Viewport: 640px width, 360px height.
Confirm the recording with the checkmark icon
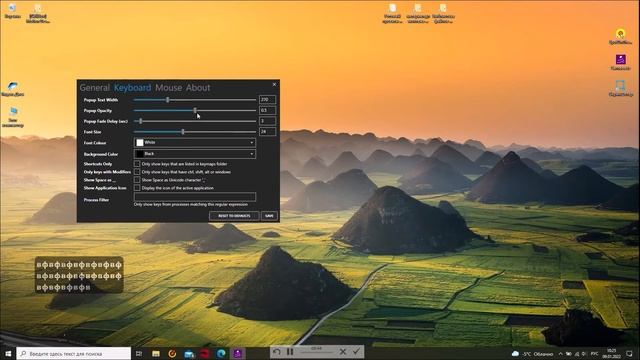tap(356, 351)
